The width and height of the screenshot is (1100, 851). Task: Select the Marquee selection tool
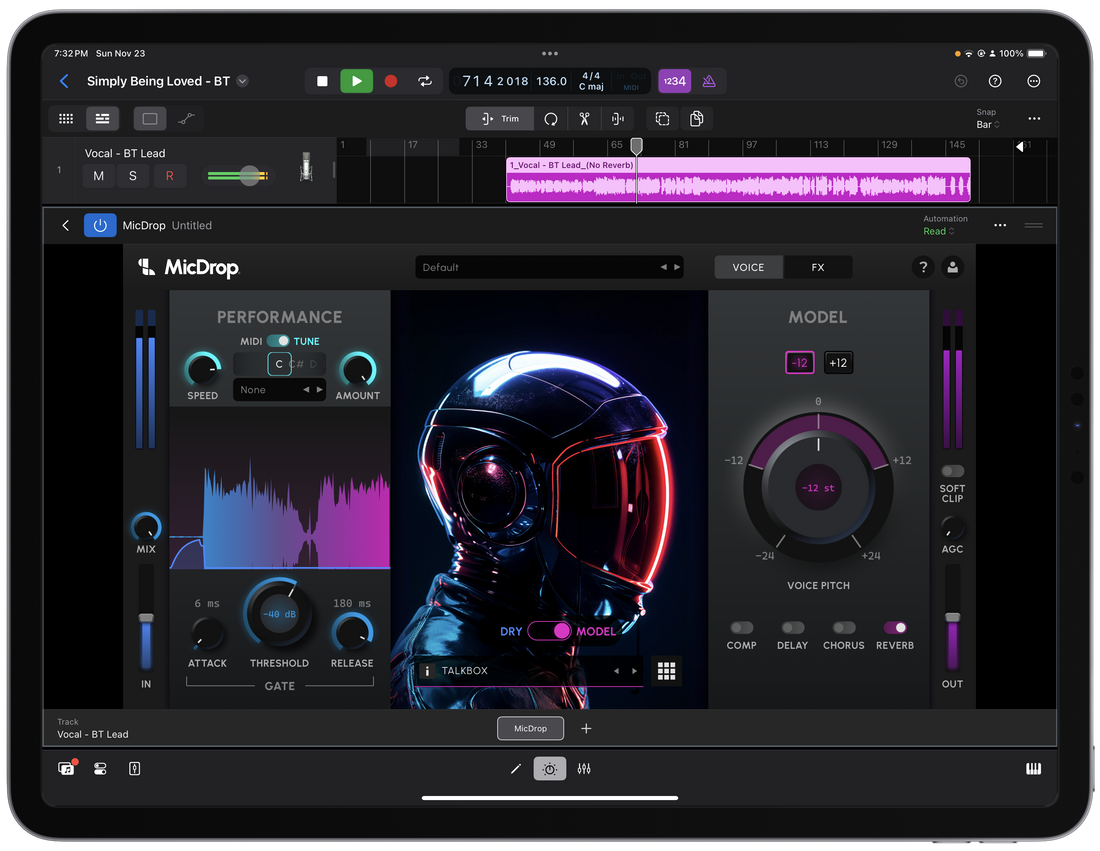(x=150, y=118)
